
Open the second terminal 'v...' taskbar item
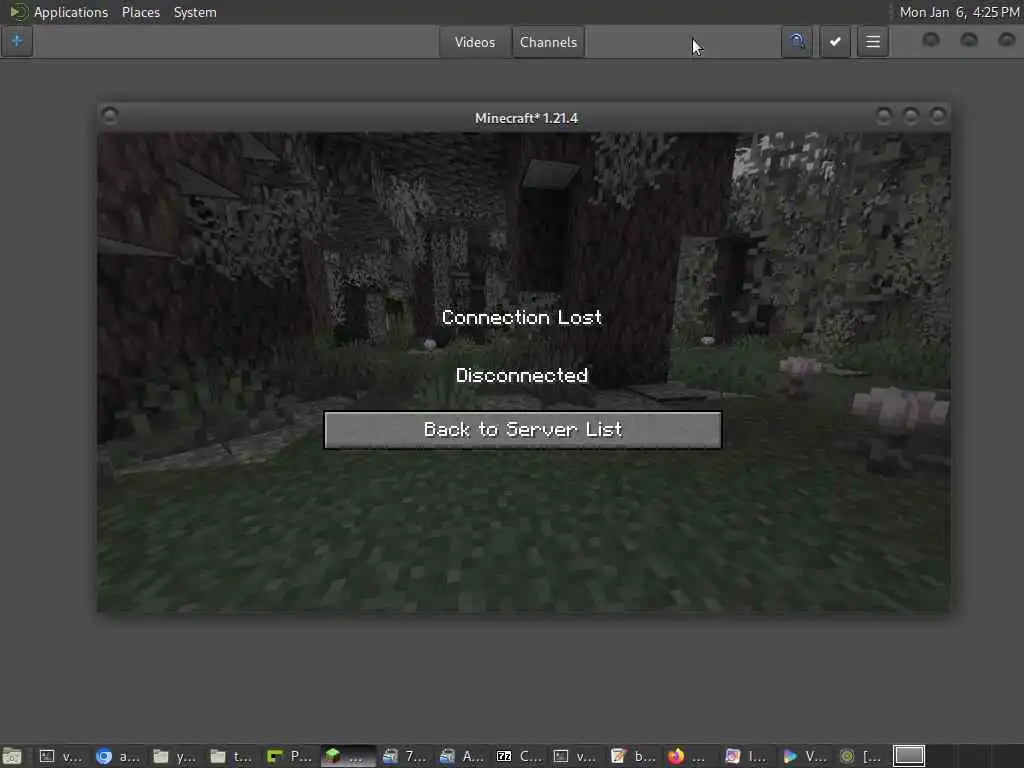pos(575,756)
